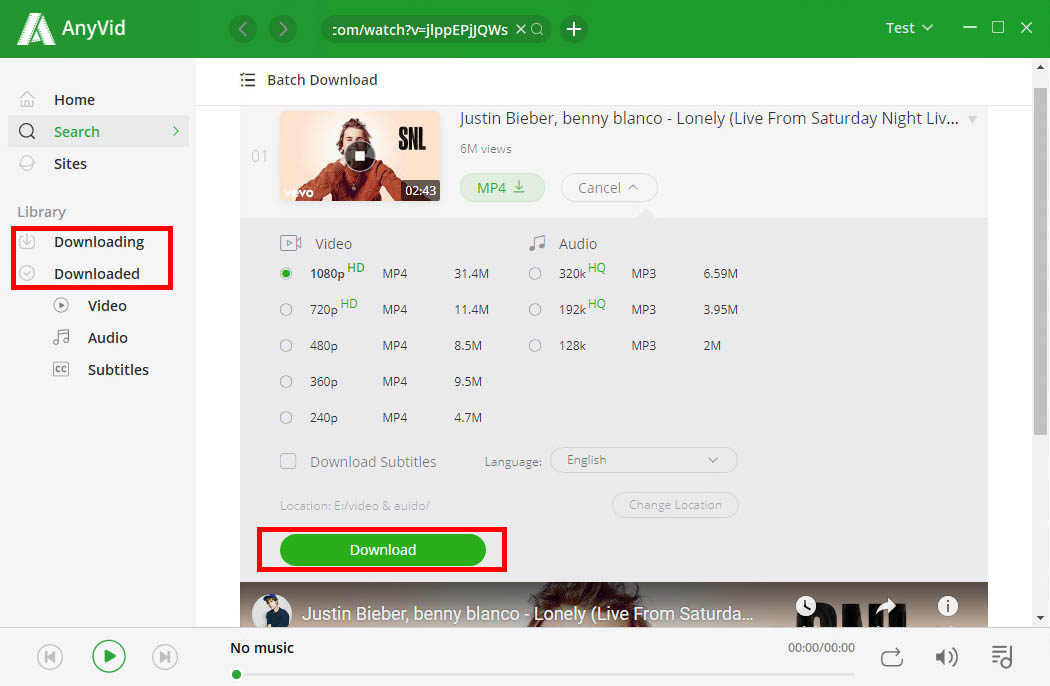Select the 720p HD MP4 video option
The width and height of the screenshot is (1050, 686).
tap(286, 310)
